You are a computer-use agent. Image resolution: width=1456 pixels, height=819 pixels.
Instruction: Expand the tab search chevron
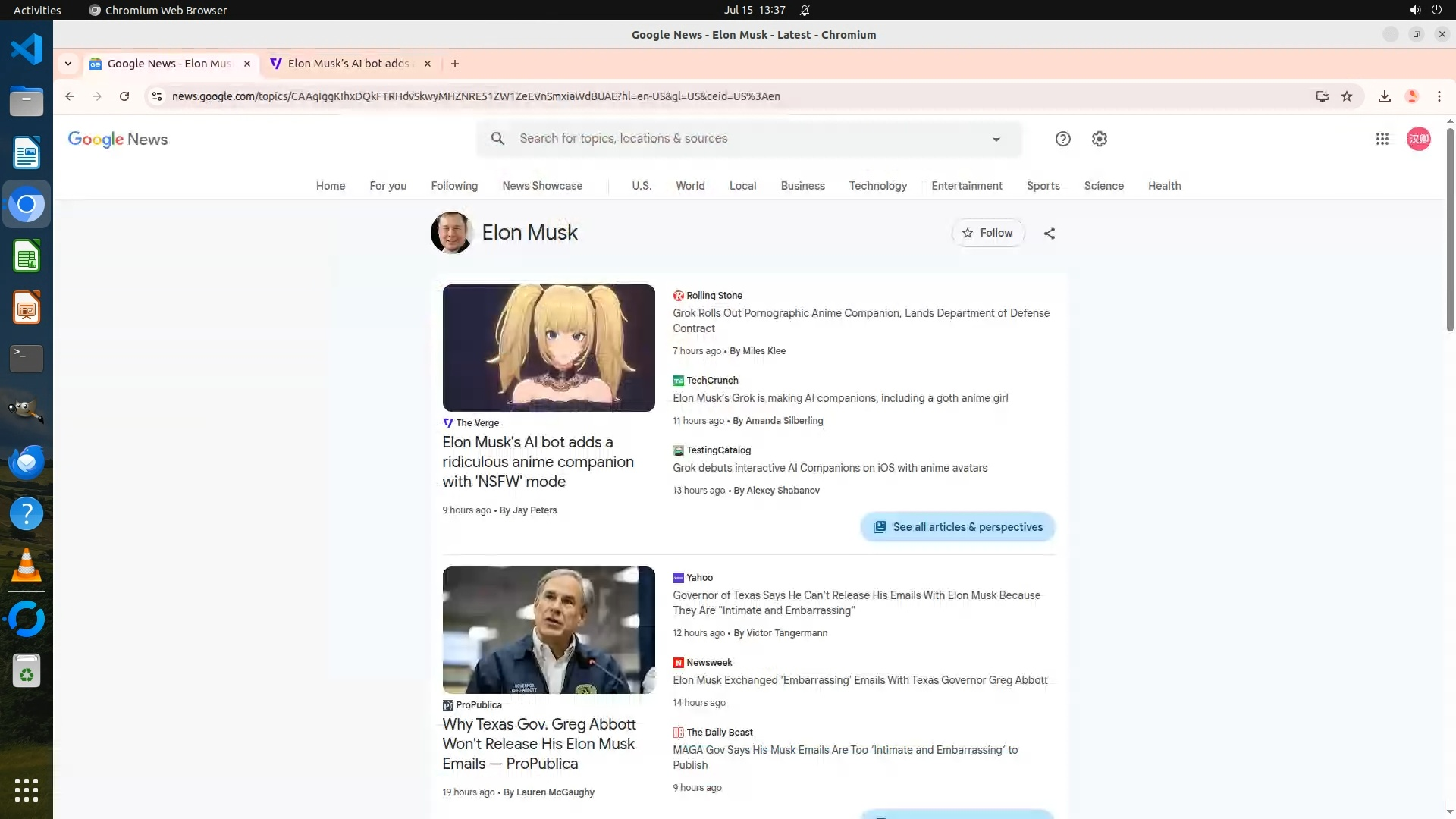[68, 64]
